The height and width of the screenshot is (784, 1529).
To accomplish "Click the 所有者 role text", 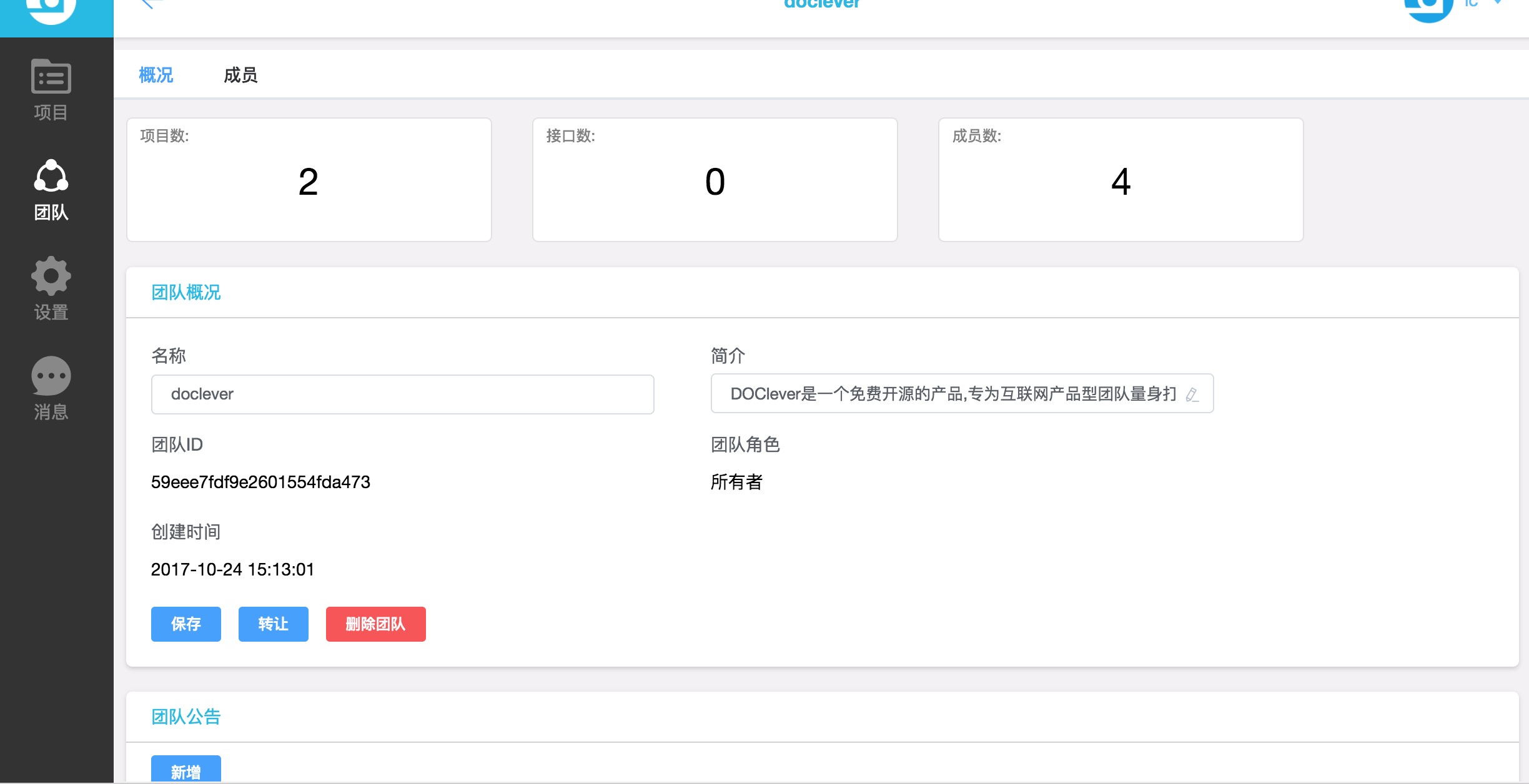I will pos(736,482).
